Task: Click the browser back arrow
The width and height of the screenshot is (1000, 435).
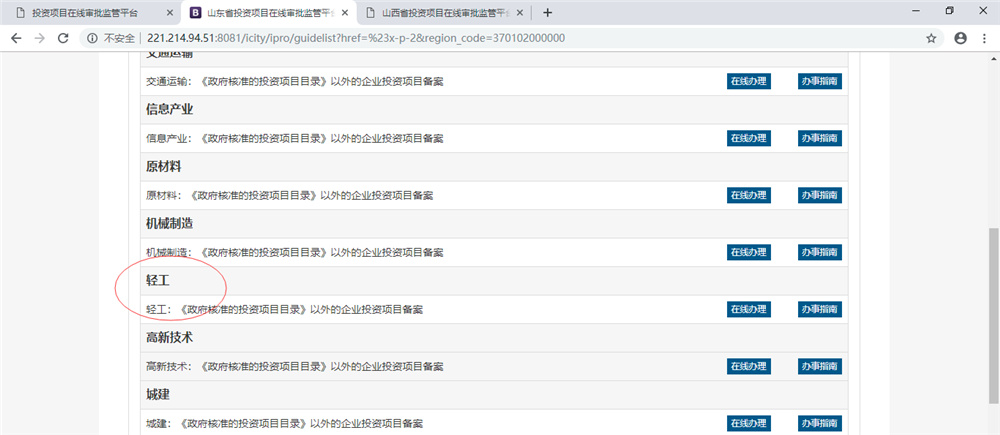Action: (x=16, y=38)
